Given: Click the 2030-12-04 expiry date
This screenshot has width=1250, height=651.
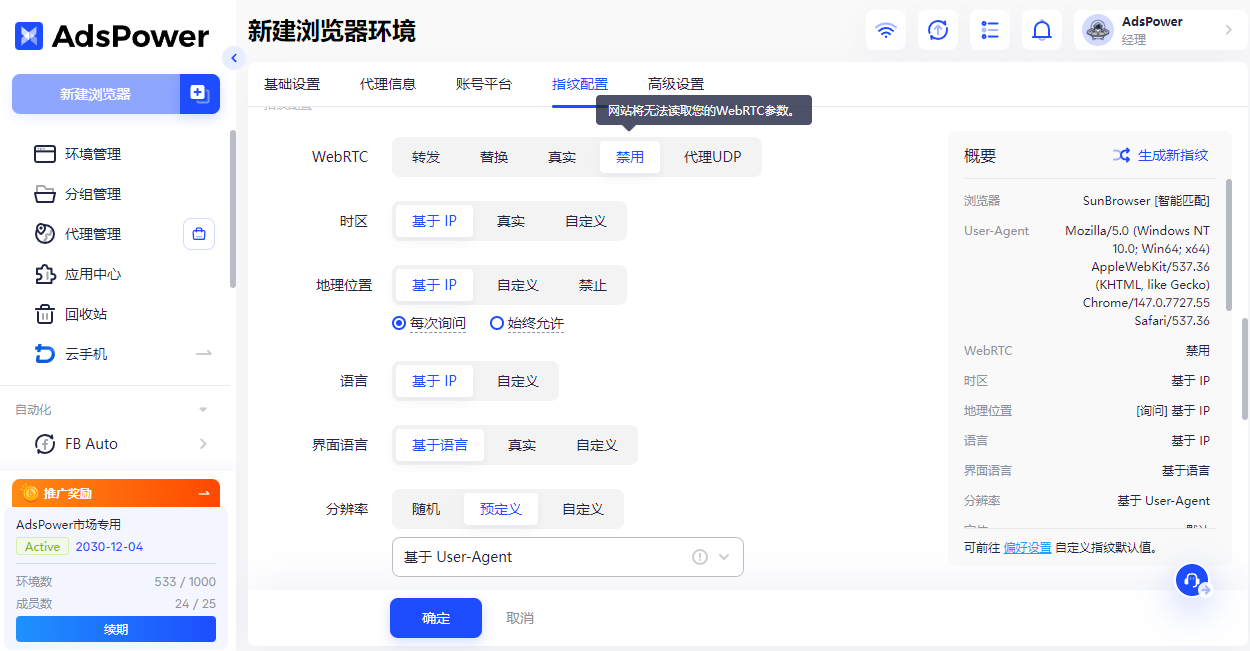Looking at the screenshot, I should coord(109,547).
